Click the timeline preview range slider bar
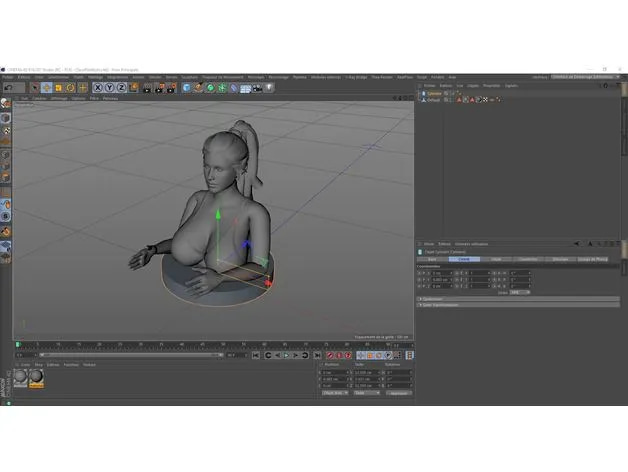Screen dimensions: 628x472 click(131, 355)
